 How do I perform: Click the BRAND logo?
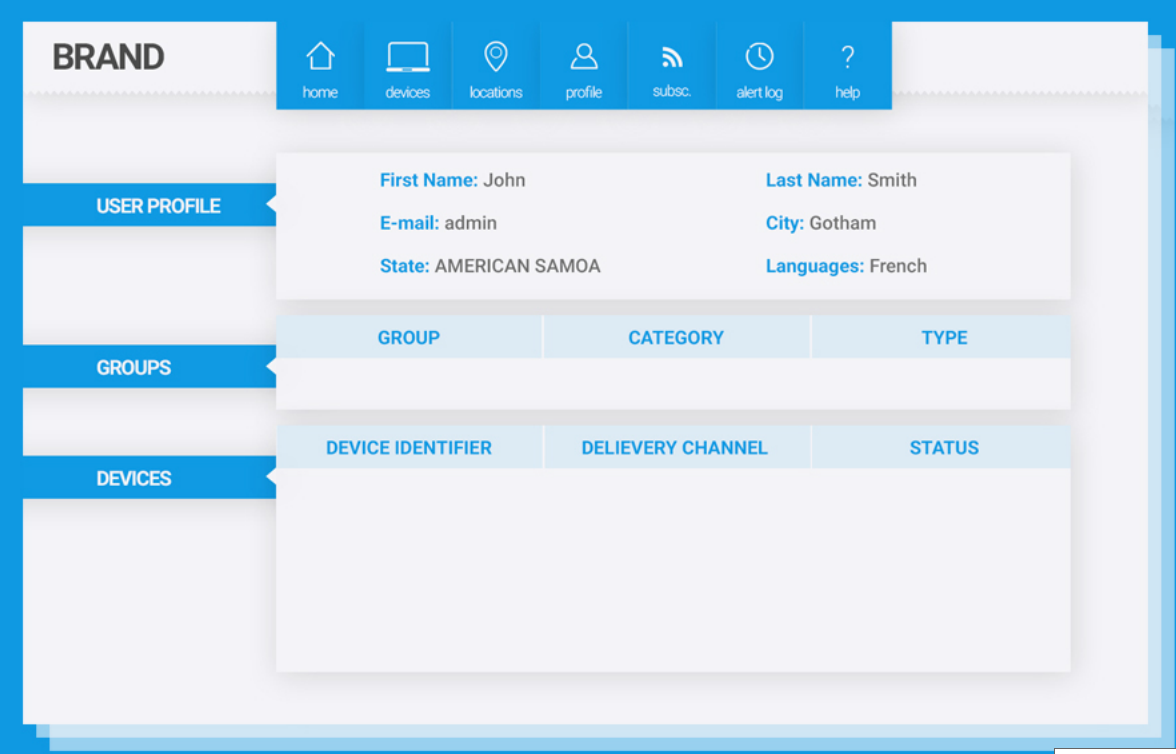pyautogui.click(x=108, y=58)
